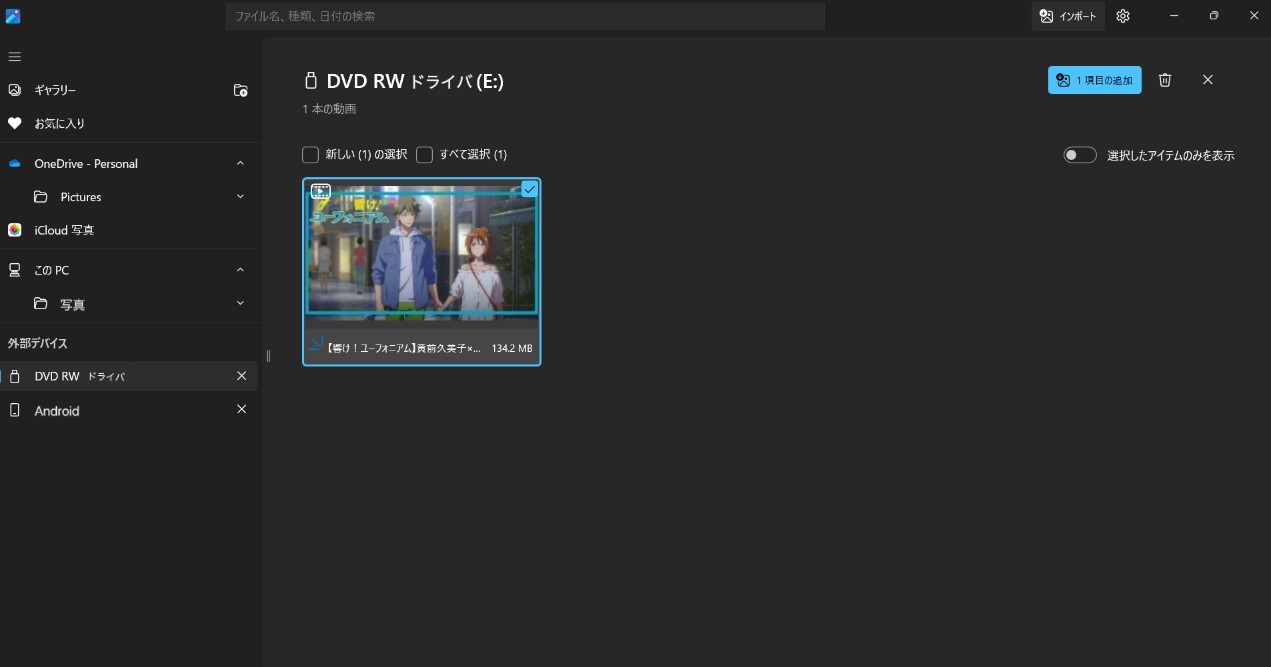Open the hamburger navigation menu

click(15, 56)
